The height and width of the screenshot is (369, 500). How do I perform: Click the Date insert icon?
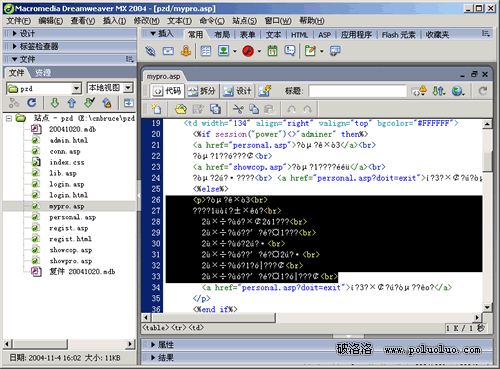tap(272, 51)
